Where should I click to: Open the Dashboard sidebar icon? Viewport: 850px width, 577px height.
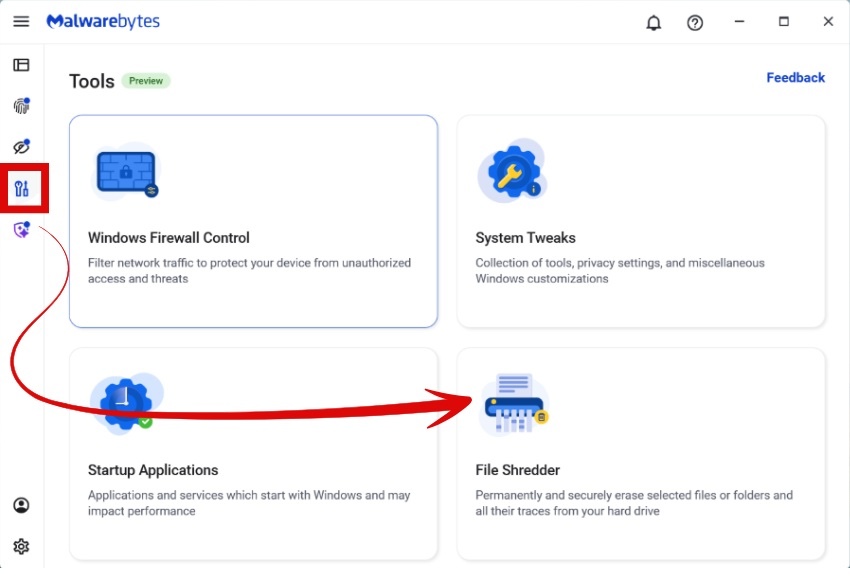tap(21, 65)
